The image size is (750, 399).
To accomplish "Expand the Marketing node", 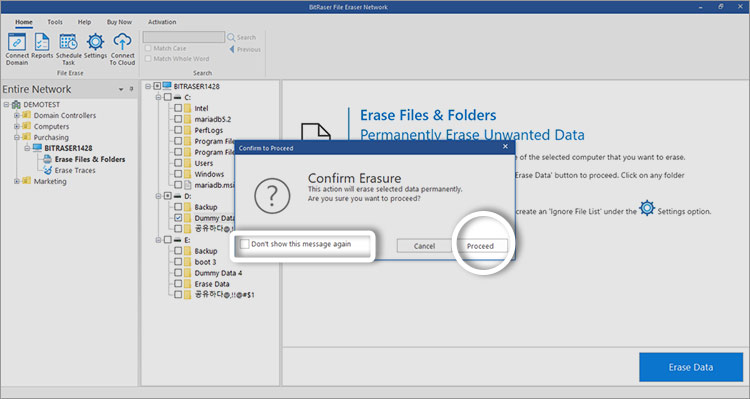I will tap(17, 181).
